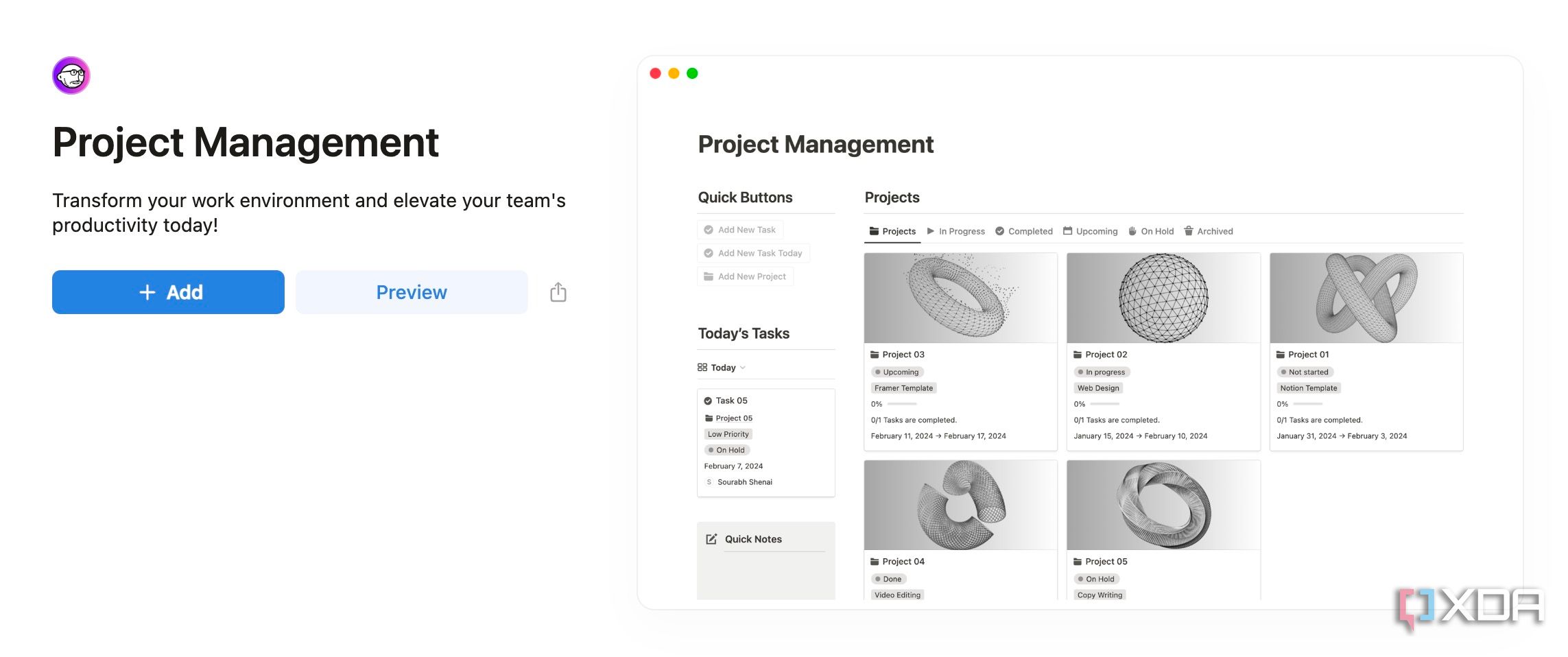
Task: Click the Project 02 folder icon
Action: point(1078,355)
